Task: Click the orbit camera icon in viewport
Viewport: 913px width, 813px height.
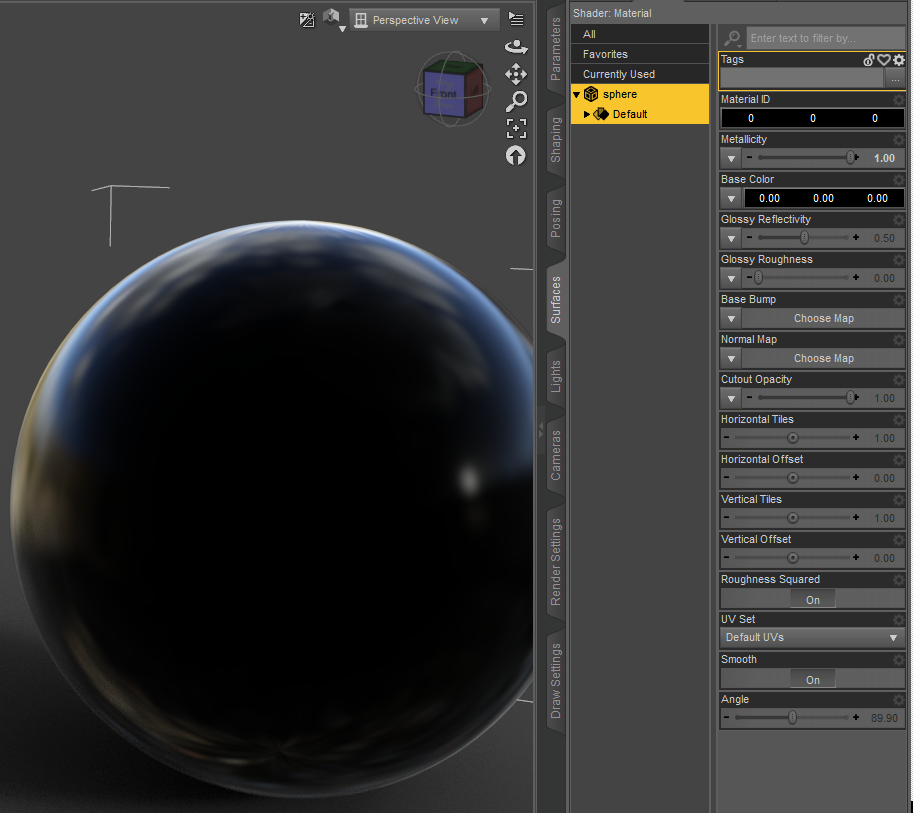Action: (x=516, y=46)
